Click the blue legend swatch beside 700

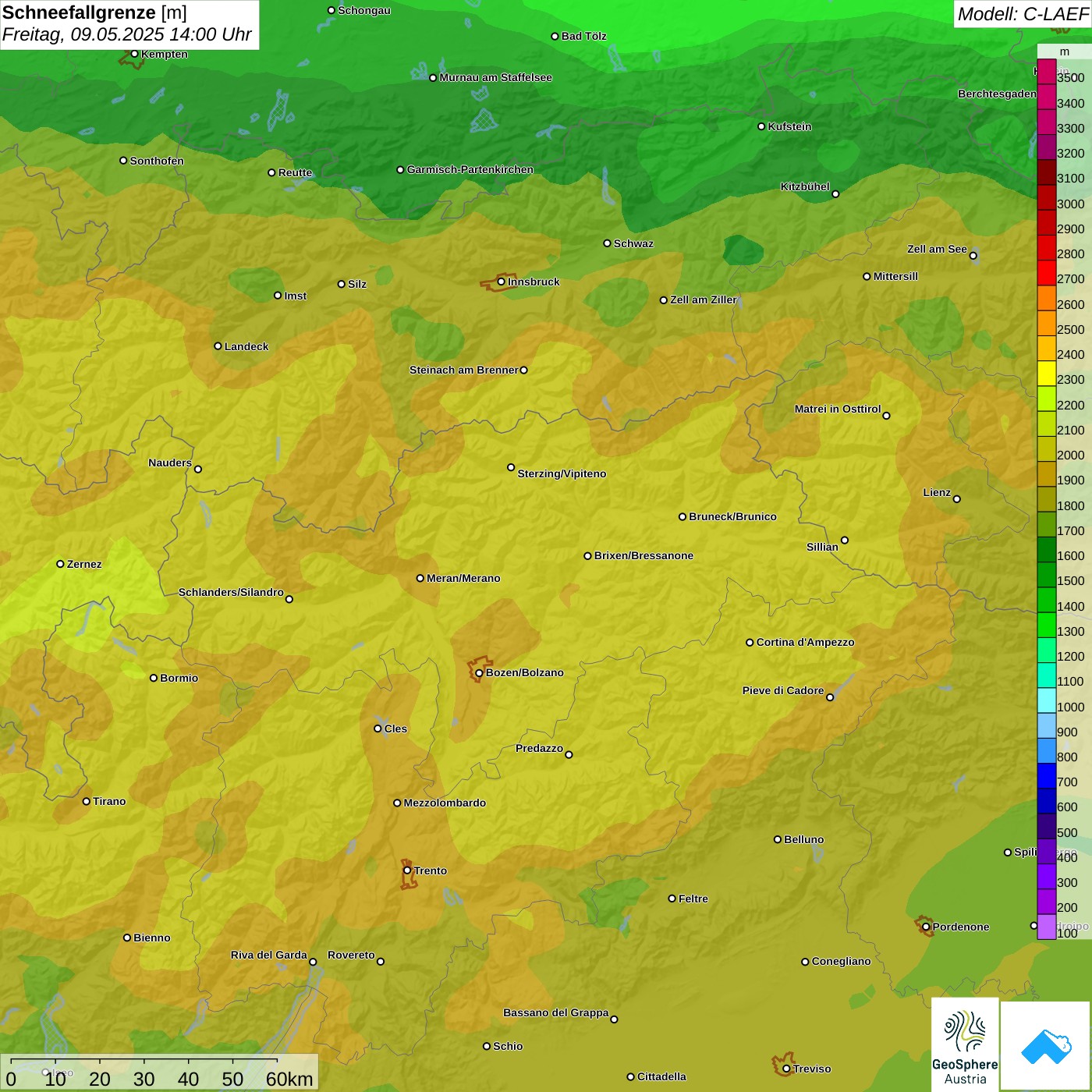point(1047,776)
